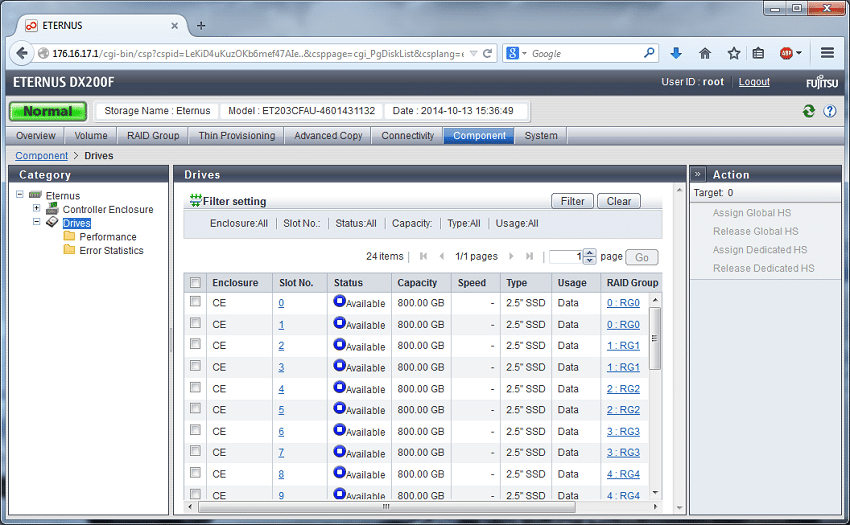Go to the first page of drives
850x525 pixels.
pos(424,256)
